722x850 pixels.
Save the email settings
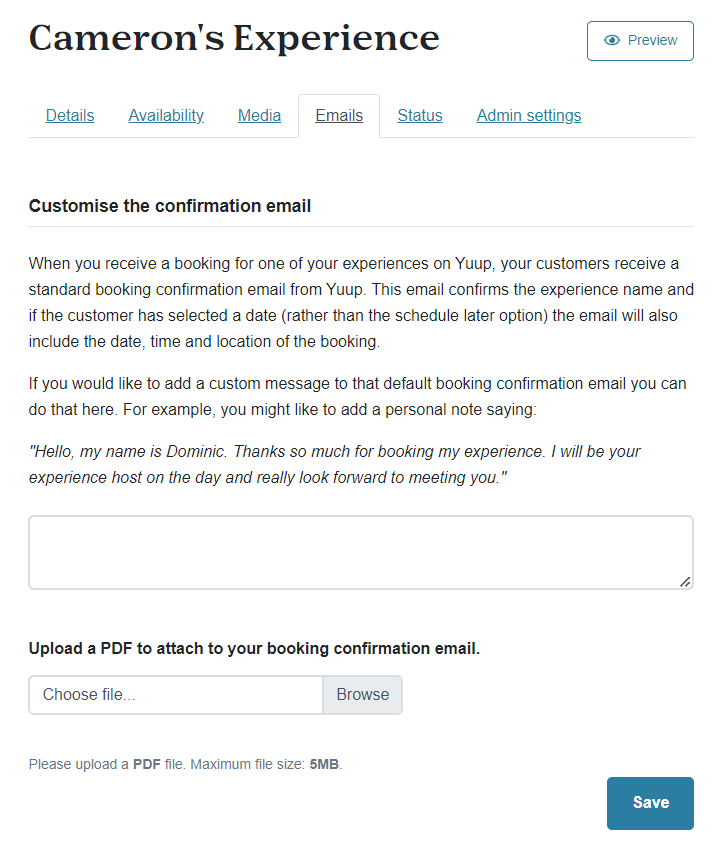click(650, 803)
